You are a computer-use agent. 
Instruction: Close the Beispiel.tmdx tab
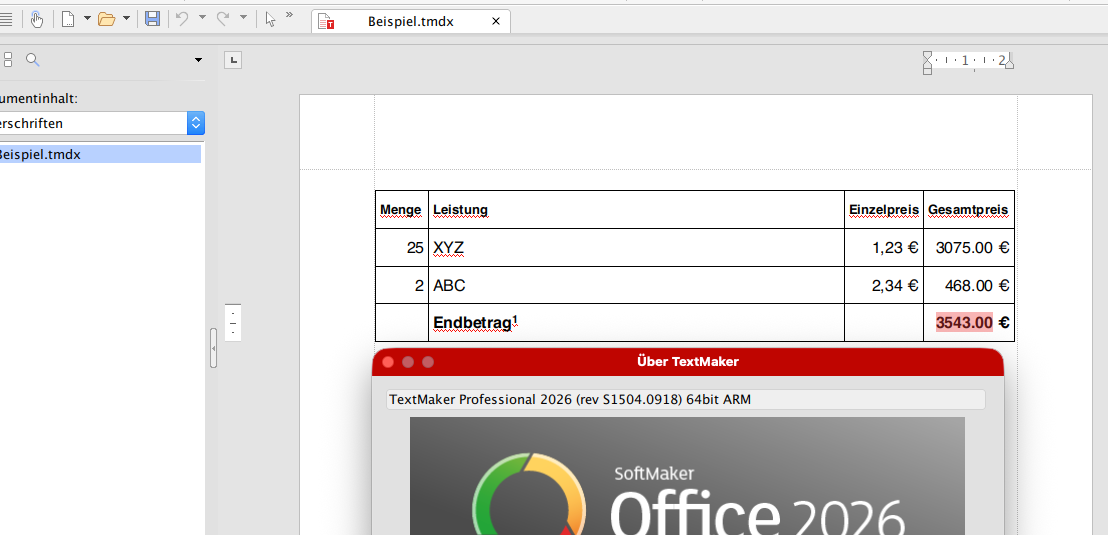[495, 21]
